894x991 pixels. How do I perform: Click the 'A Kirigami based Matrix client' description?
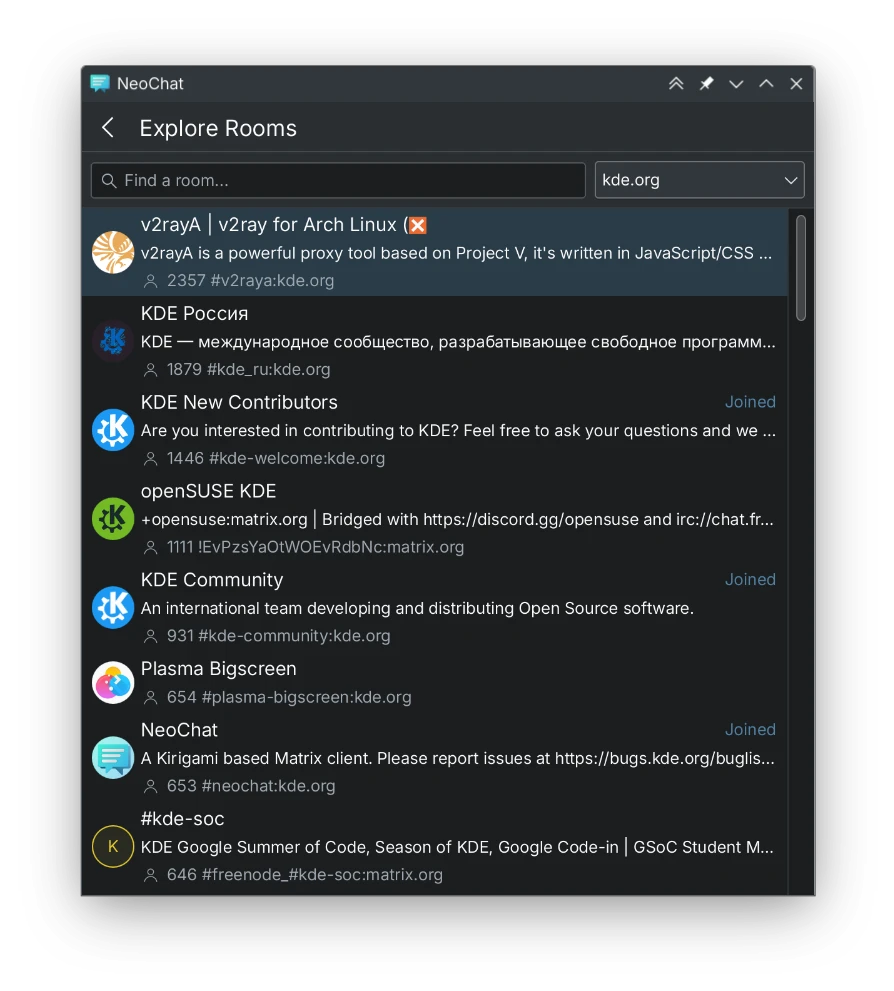[457, 758]
